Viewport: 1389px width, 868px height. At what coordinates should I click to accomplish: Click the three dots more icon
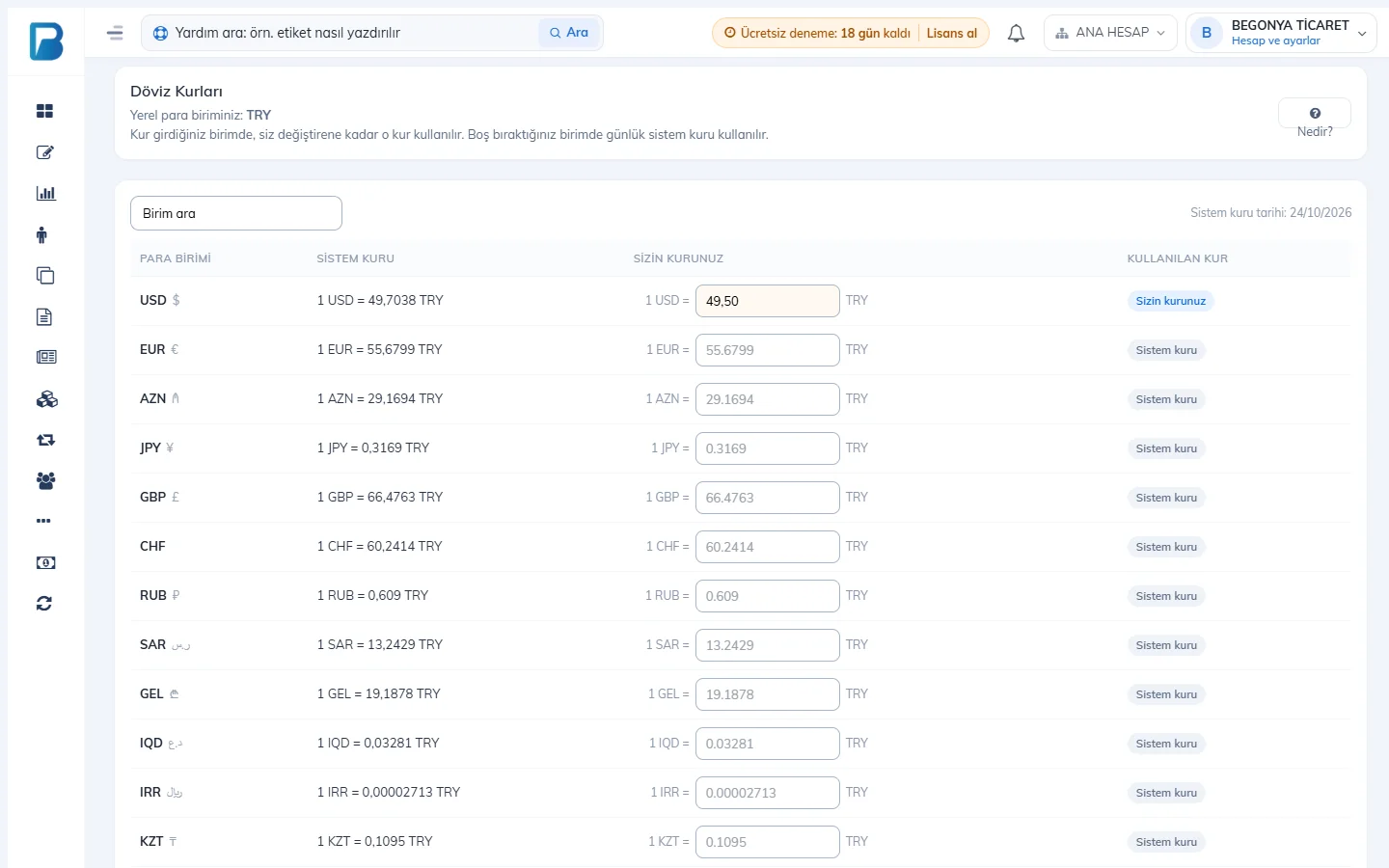pyautogui.click(x=43, y=521)
